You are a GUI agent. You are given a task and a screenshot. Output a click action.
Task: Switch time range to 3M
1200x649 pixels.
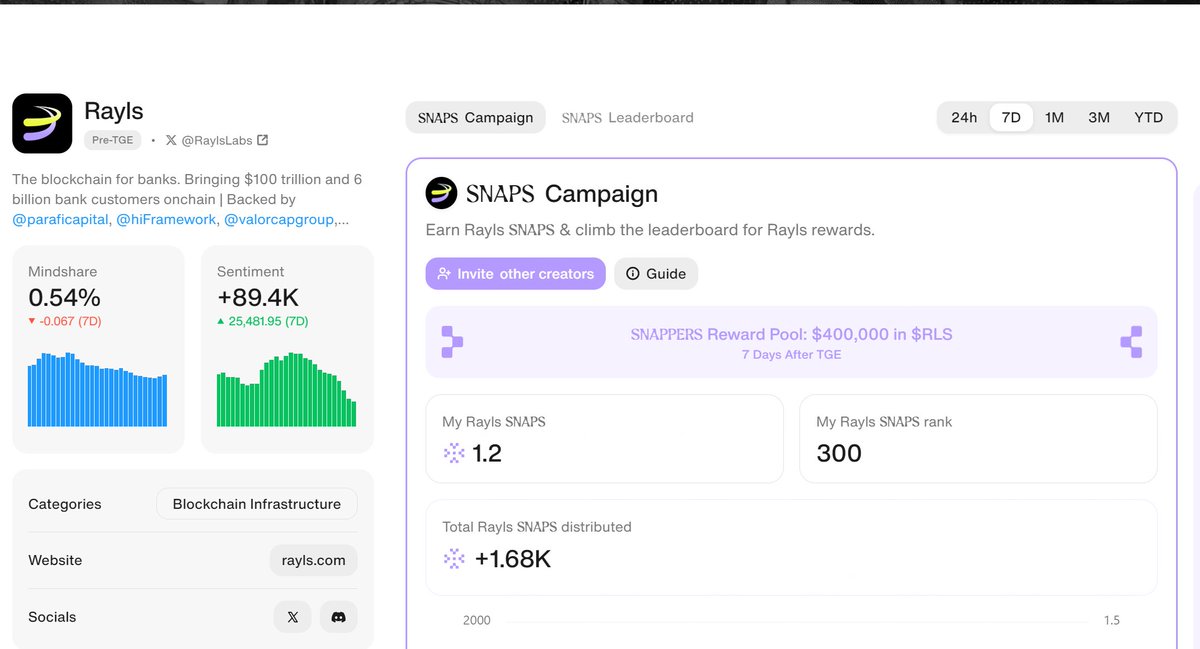(1099, 117)
